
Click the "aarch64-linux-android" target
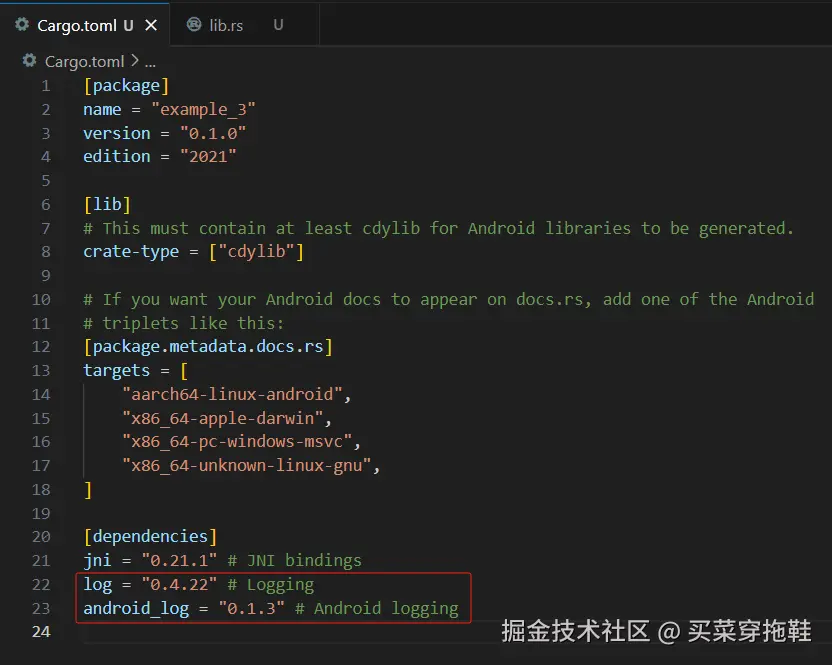232,394
